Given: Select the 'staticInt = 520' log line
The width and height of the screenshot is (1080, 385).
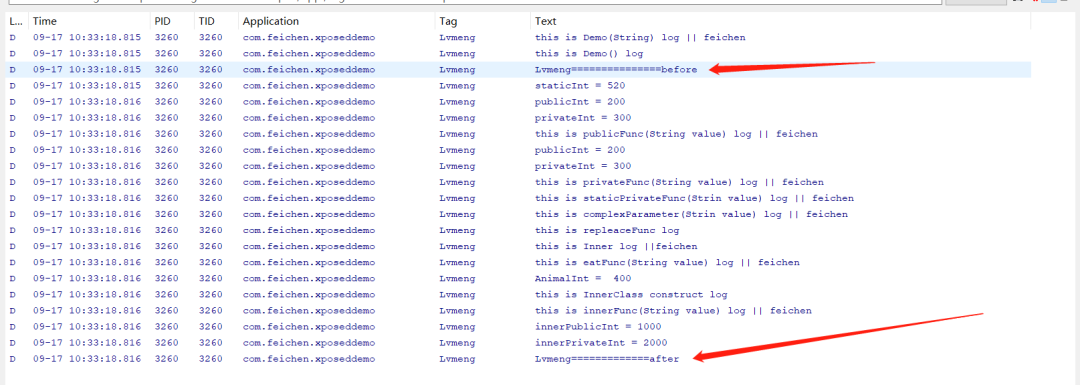Looking at the screenshot, I should 518,85.
